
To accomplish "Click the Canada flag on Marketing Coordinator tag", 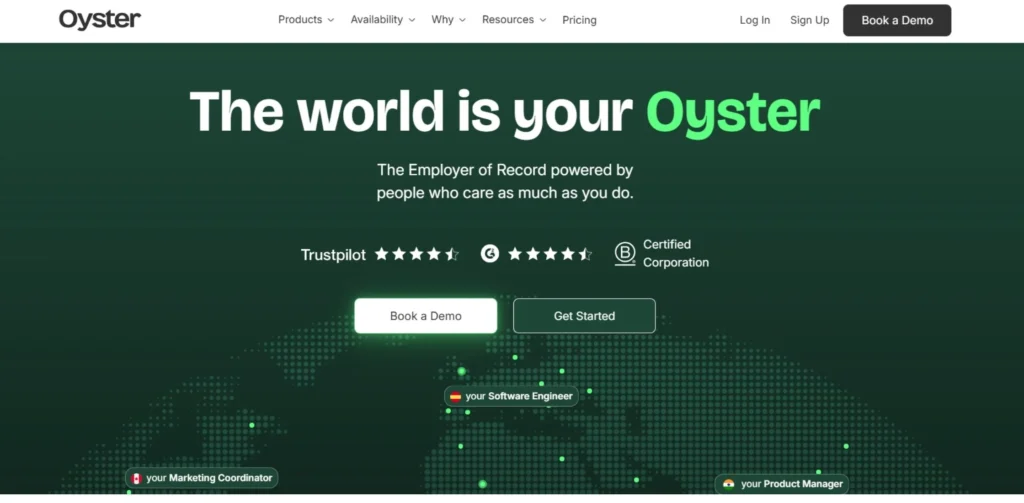I will 136,478.
